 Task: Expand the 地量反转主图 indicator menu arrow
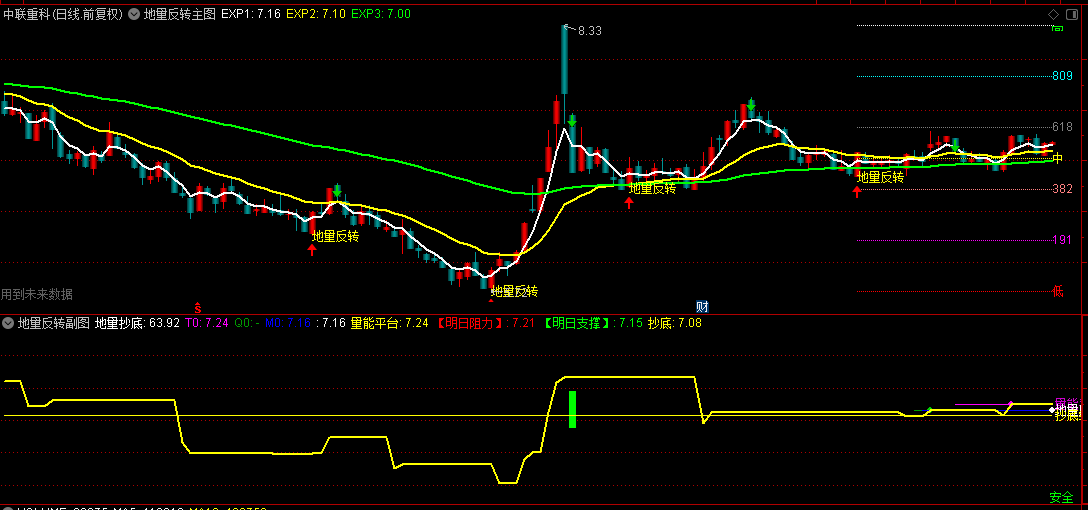click(133, 14)
